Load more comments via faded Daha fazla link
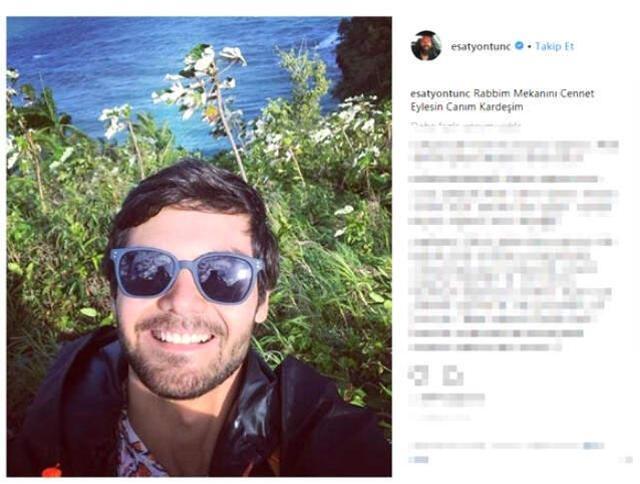Image resolution: width=640 pixels, height=484 pixels. [466, 125]
